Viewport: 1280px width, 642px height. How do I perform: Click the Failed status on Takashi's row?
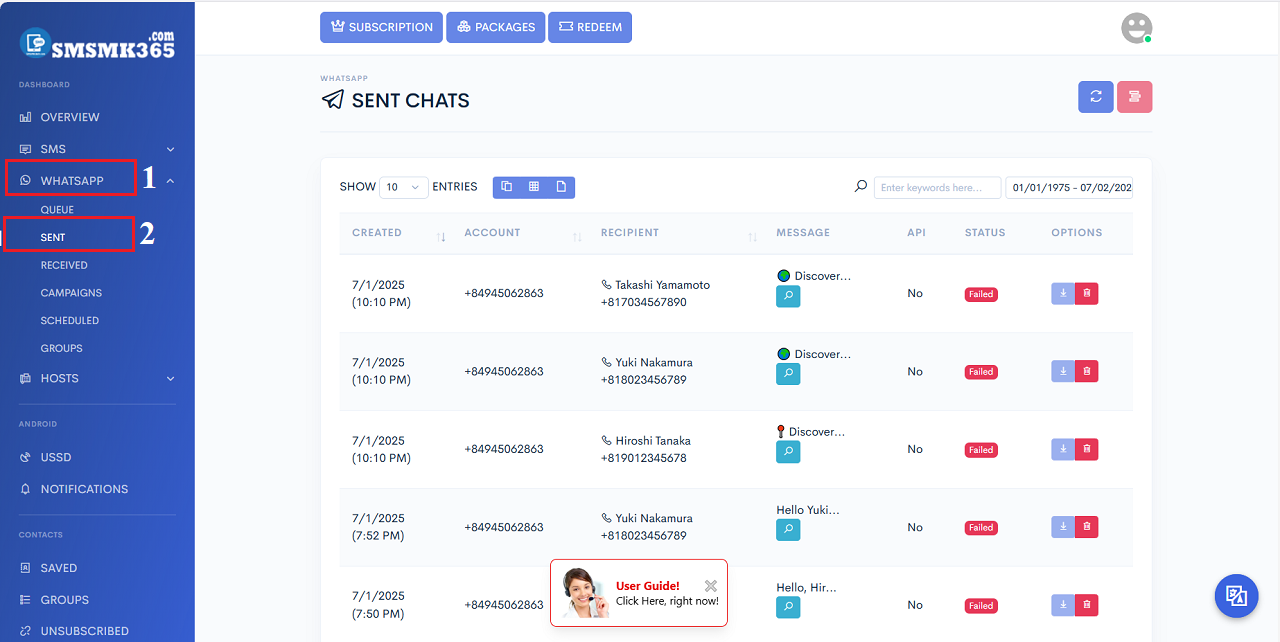click(981, 294)
